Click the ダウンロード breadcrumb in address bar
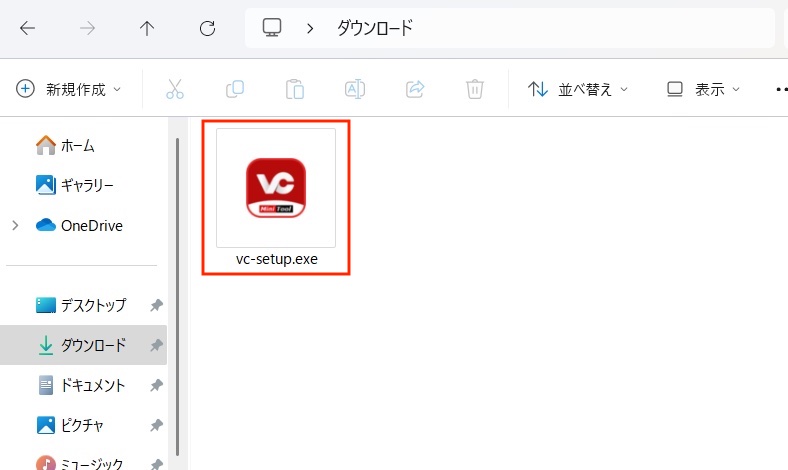The height and width of the screenshot is (470, 788). (373, 28)
